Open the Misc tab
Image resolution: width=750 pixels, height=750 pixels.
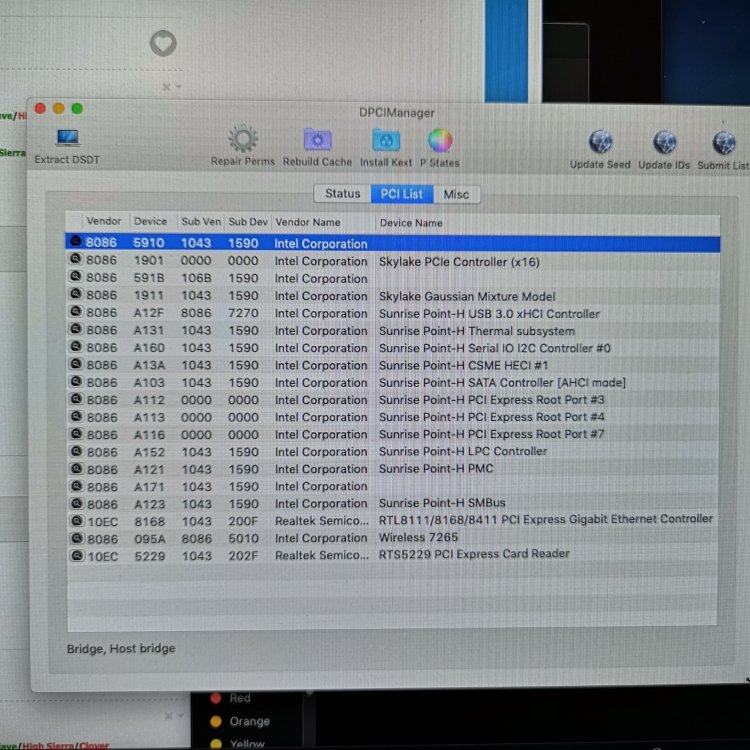coord(456,195)
